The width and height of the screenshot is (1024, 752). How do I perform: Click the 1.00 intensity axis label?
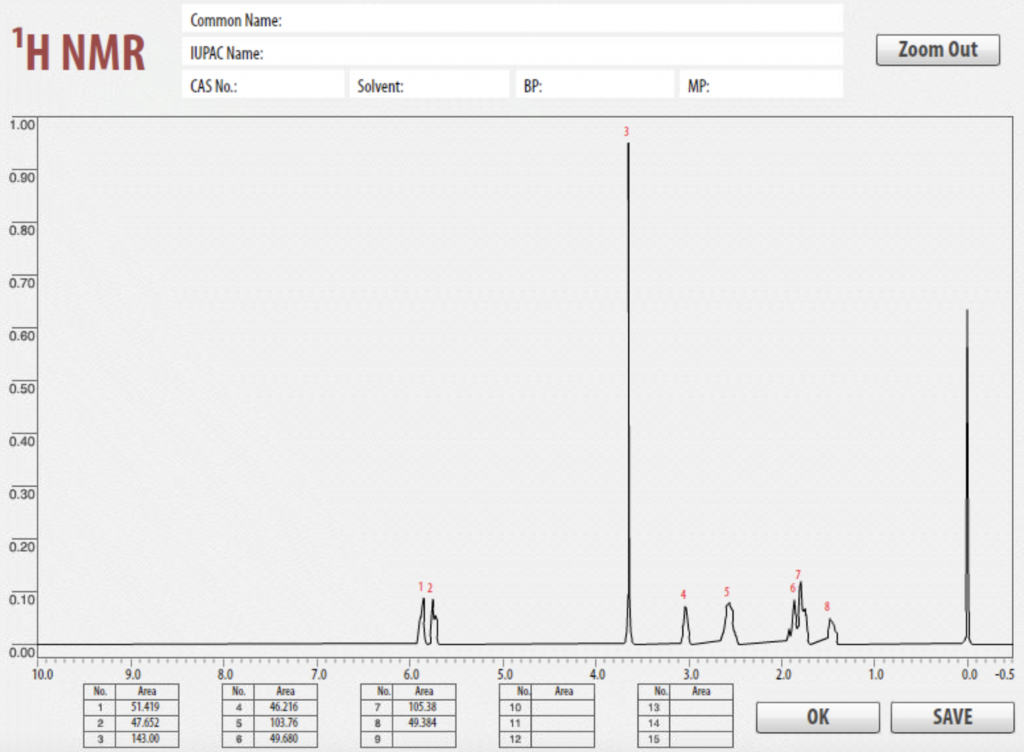[22, 125]
